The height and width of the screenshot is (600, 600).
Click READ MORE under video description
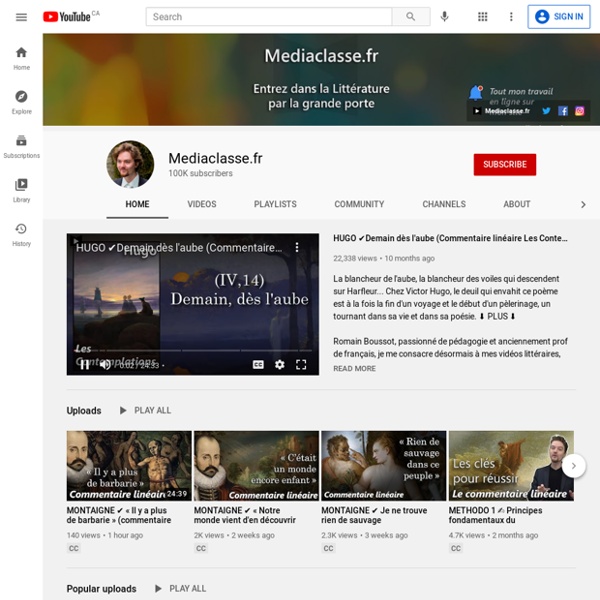(x=354, y=368)
